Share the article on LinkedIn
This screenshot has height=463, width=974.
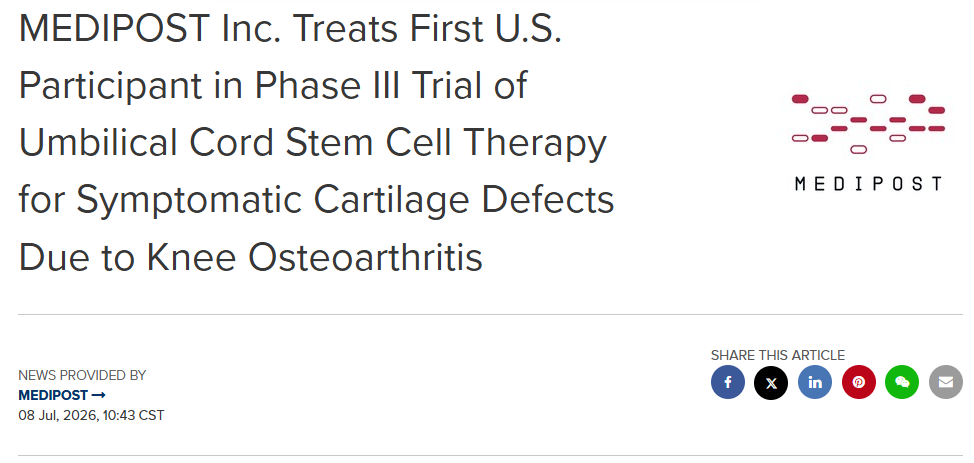coord(815,382)
